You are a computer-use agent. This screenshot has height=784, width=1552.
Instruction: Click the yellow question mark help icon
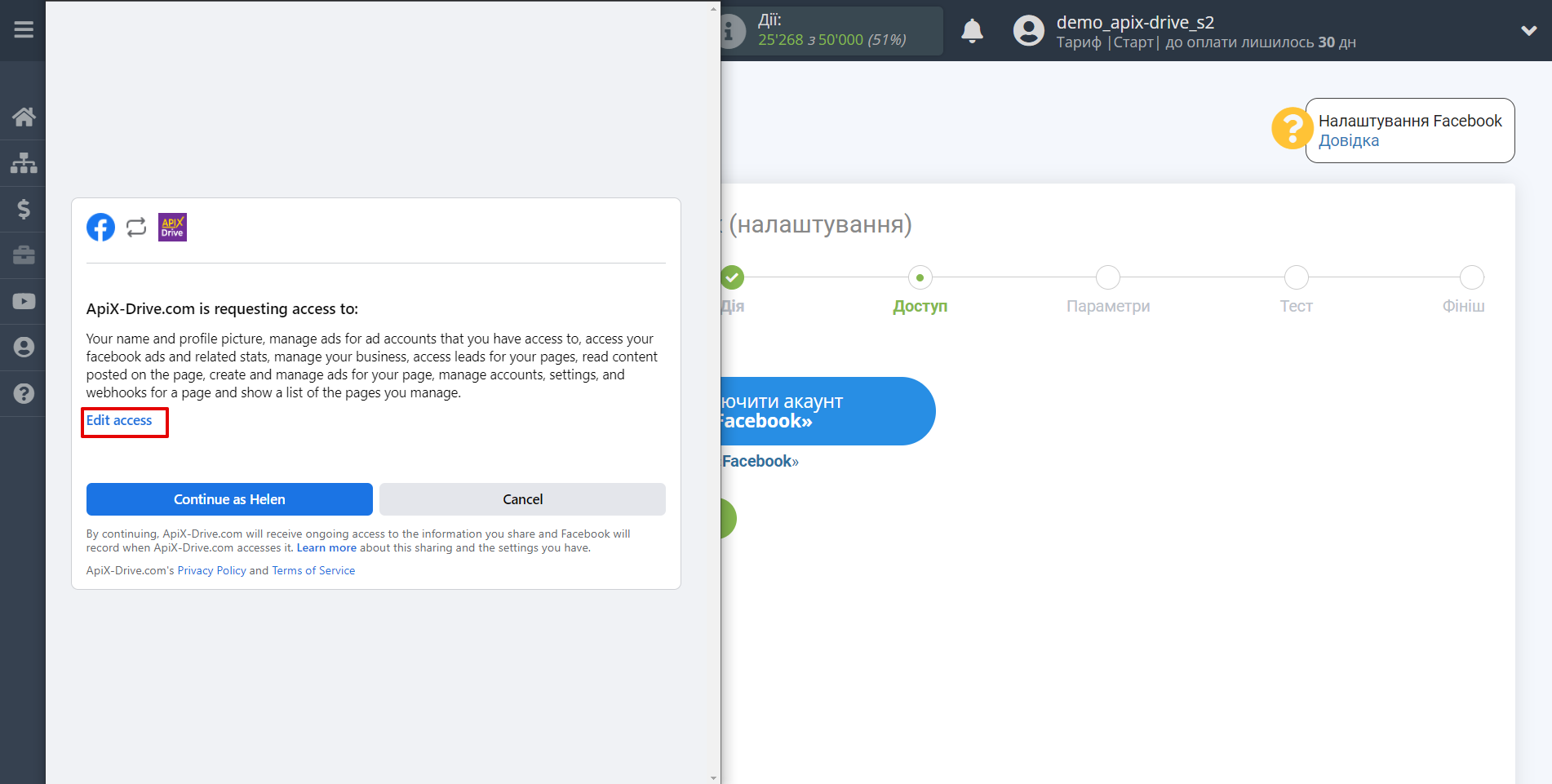1292,129
